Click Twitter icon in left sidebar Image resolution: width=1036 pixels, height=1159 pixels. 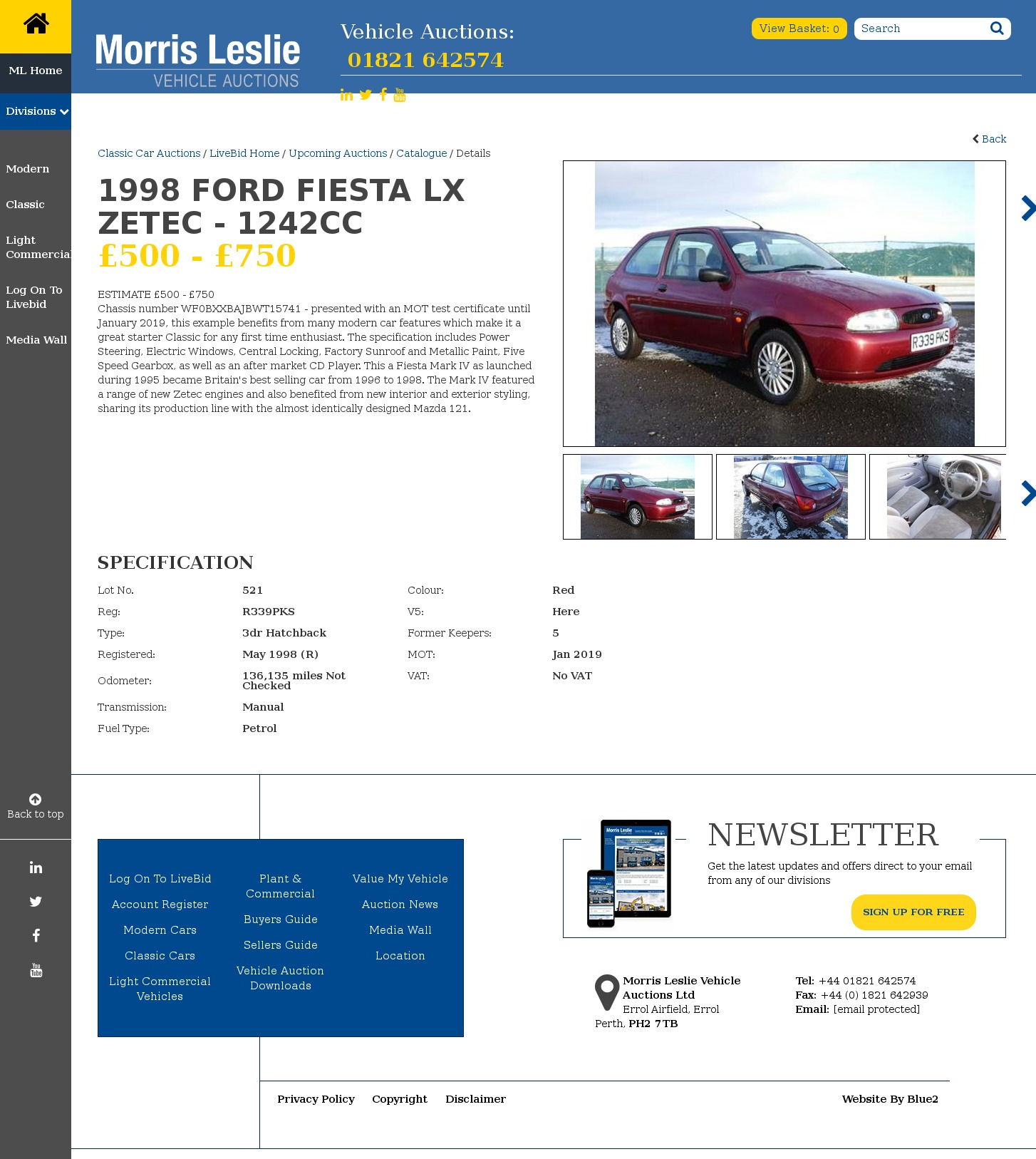[x=36, y=902]
